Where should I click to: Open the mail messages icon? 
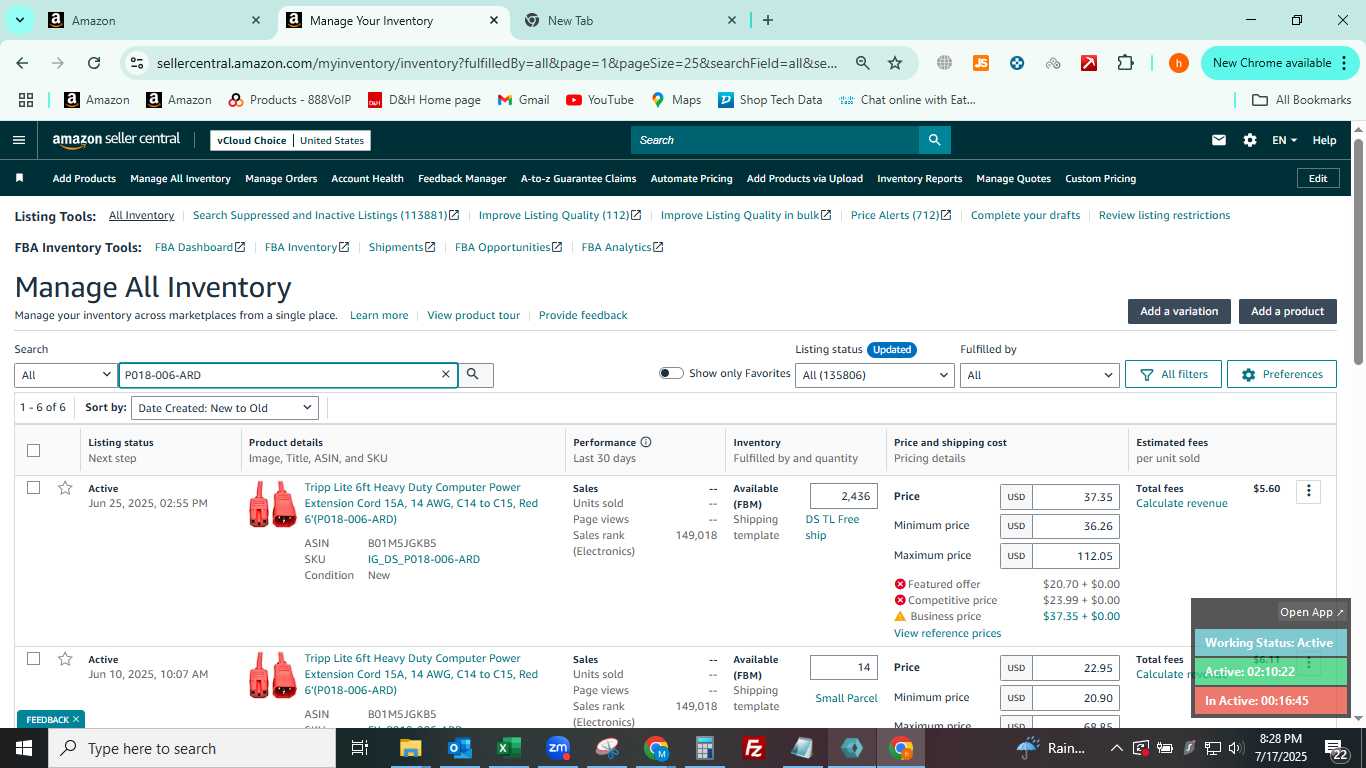(x=1218, y=140)
